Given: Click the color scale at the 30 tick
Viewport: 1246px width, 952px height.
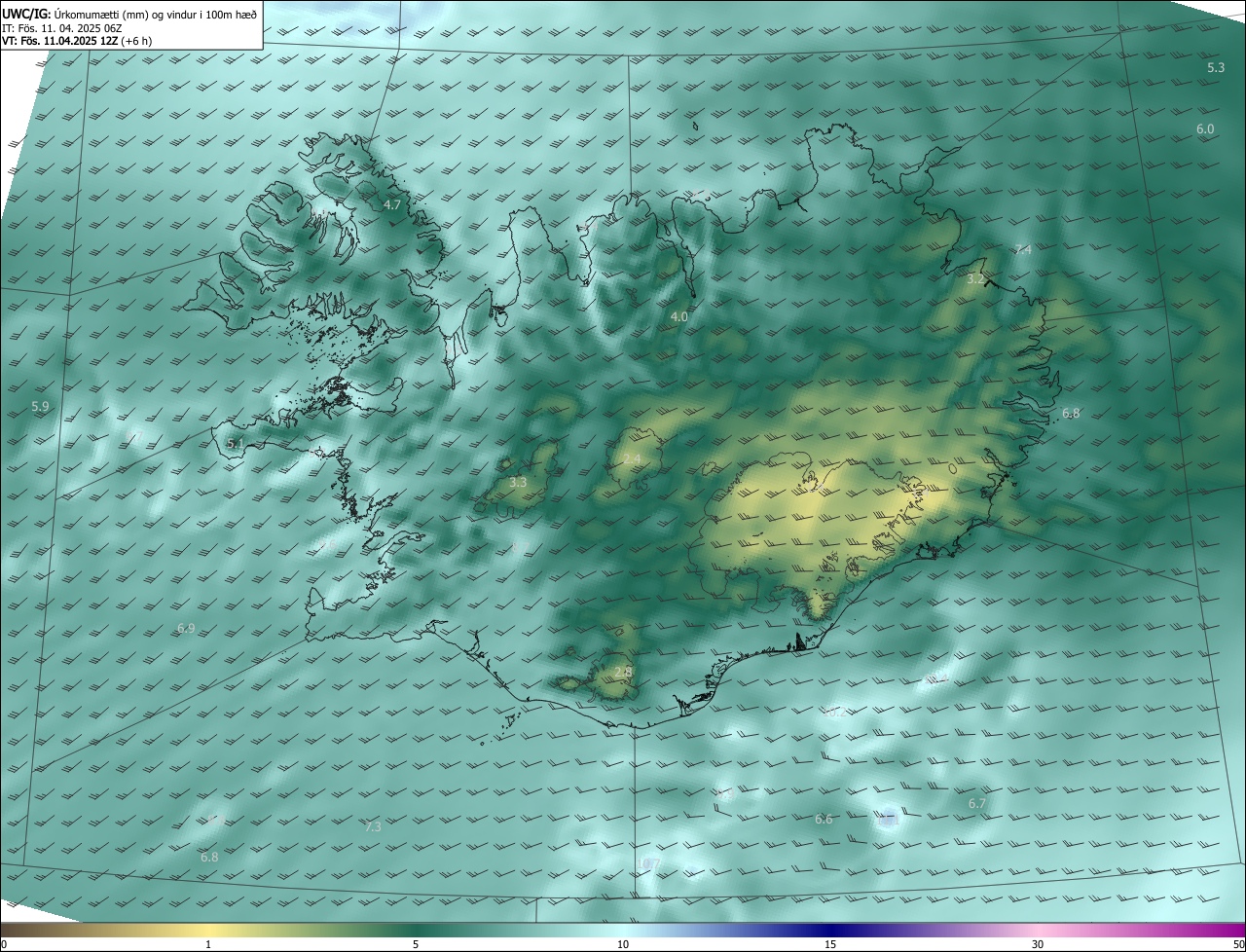Looking at the screenshot, I should pos(1038,944).
